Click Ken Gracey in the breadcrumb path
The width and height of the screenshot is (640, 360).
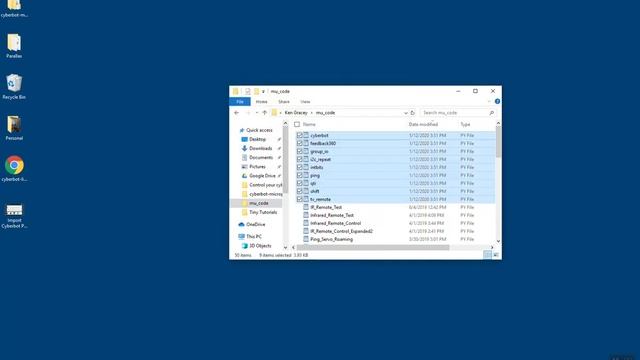296,113
